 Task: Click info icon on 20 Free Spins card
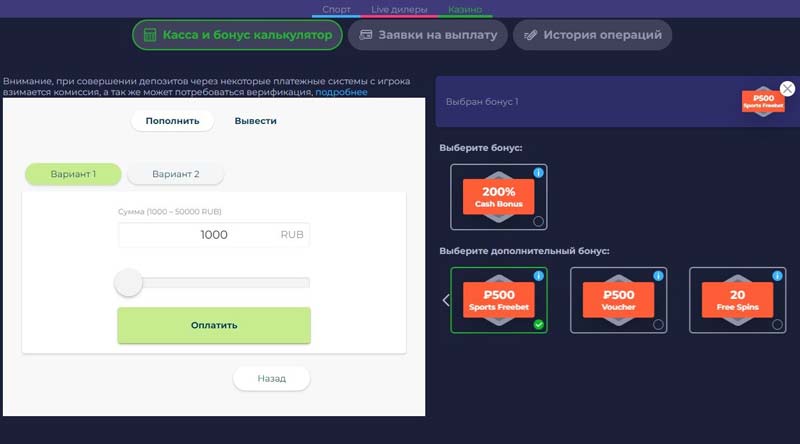(x=776, y=276)
